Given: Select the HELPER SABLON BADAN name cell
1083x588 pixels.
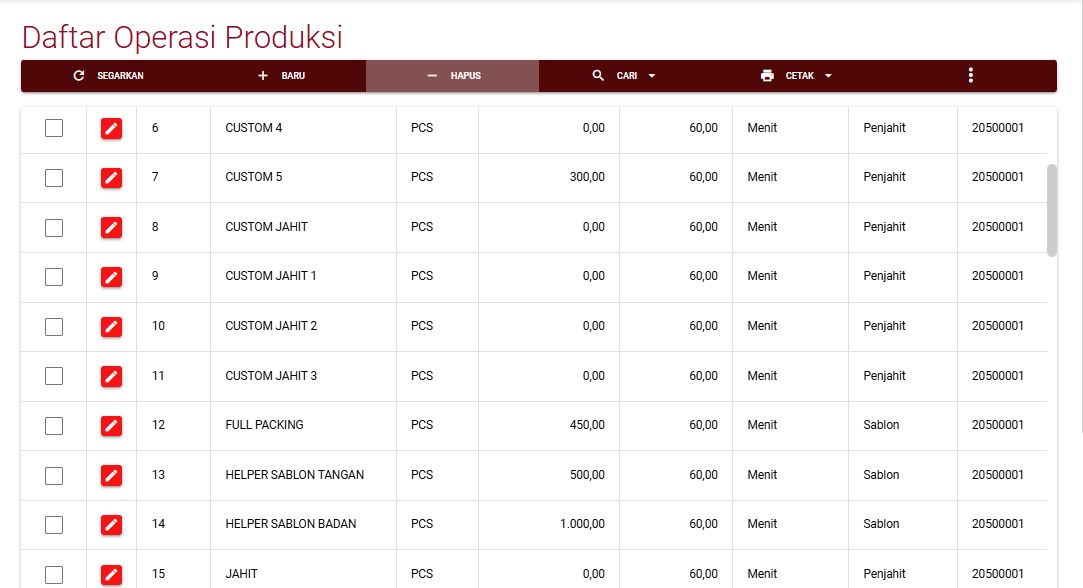Looking at the screenshot, I should click(x=291, y=524).
